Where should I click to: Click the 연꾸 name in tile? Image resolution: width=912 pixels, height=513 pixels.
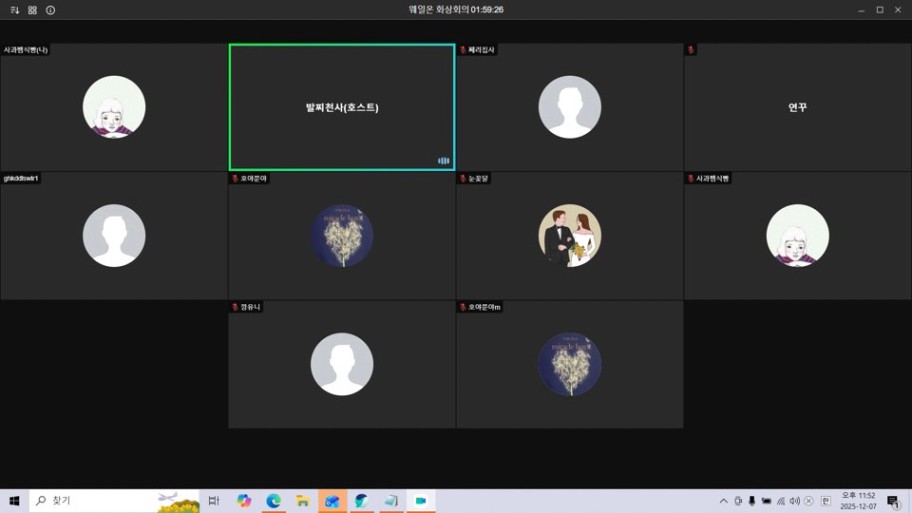(x=797, y=108)
